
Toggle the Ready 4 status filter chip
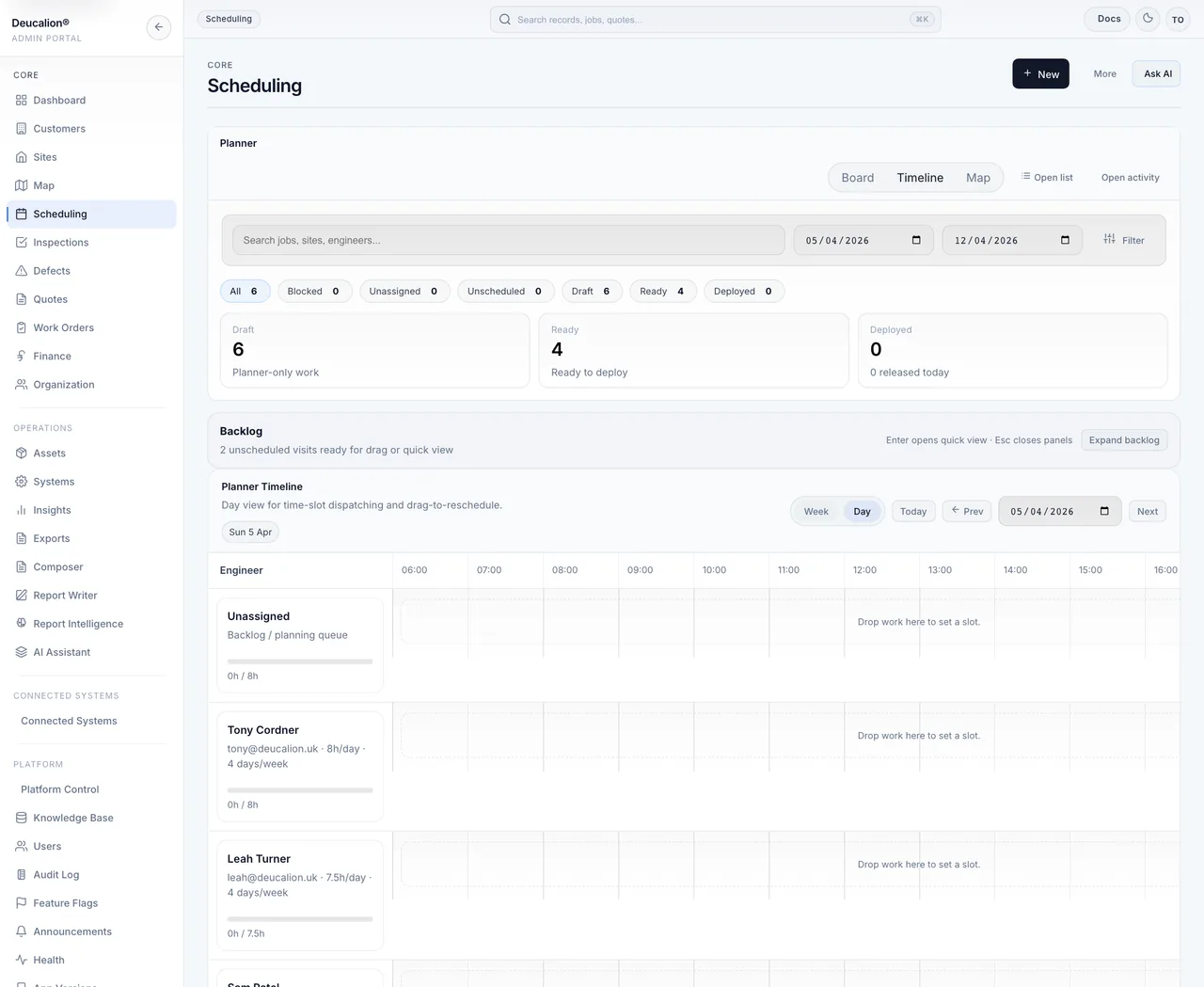662,291
